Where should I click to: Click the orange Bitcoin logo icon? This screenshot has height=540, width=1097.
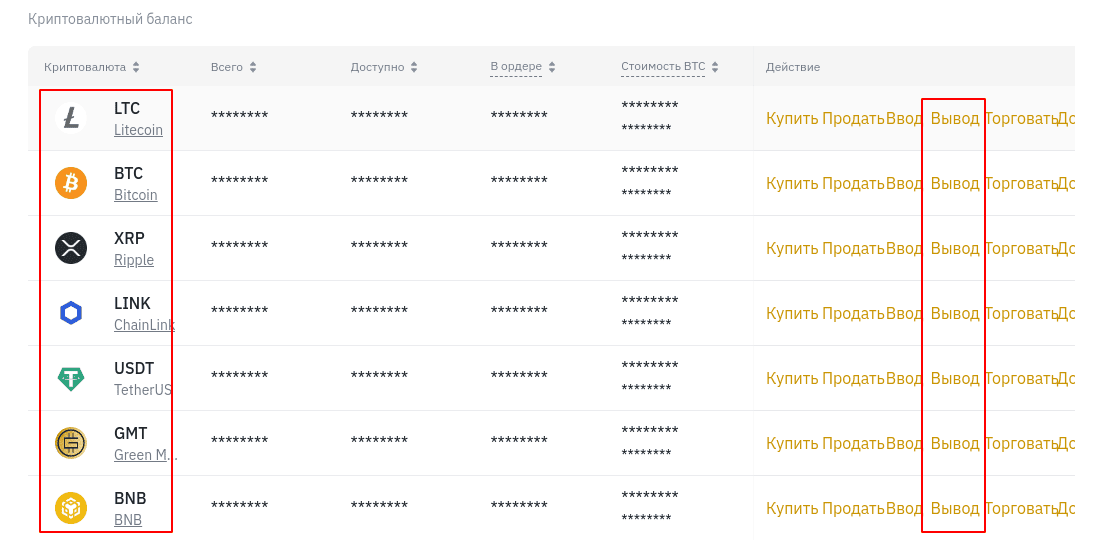coord(71,183)
